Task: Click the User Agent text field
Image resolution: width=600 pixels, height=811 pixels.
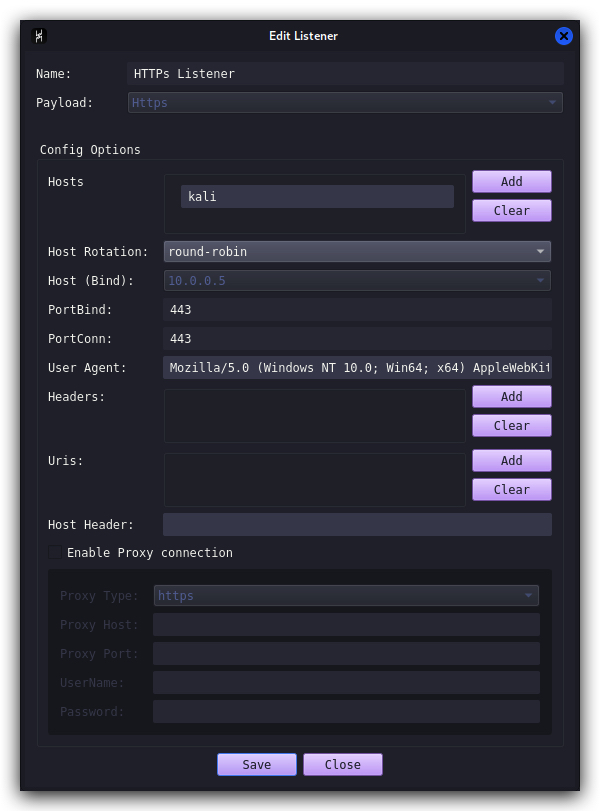Action: (x=357, y=367)
